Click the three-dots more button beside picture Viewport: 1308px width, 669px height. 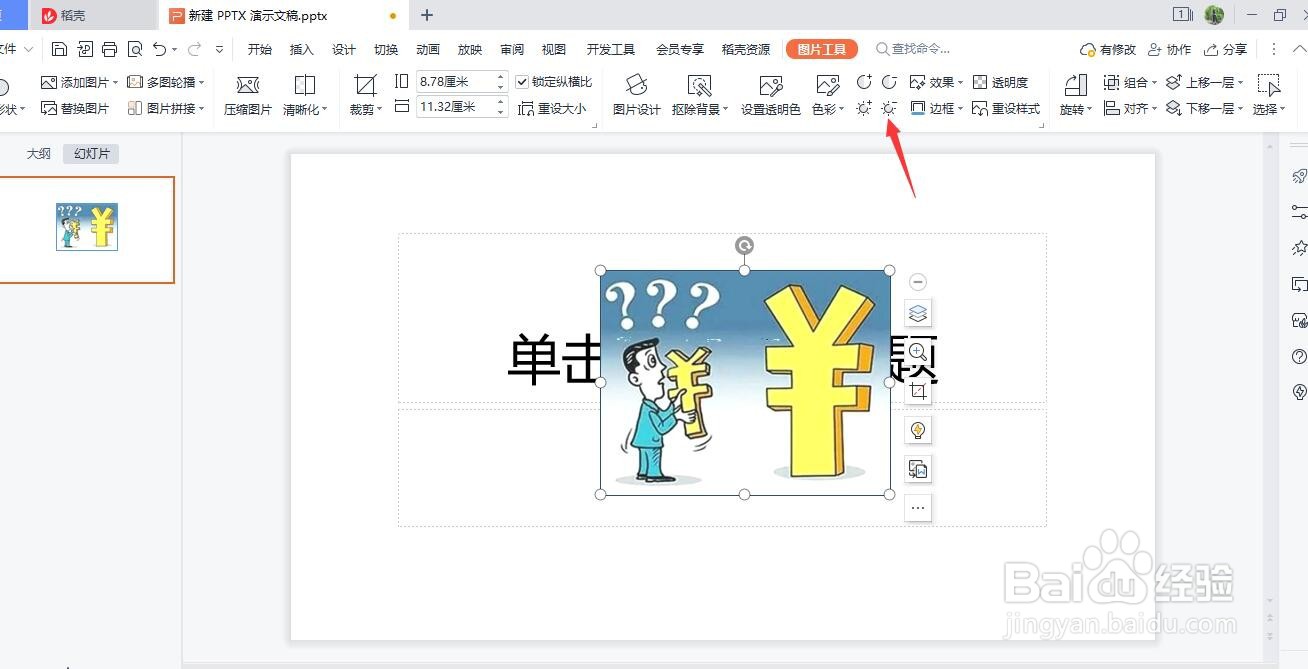(x=917, y=508)
